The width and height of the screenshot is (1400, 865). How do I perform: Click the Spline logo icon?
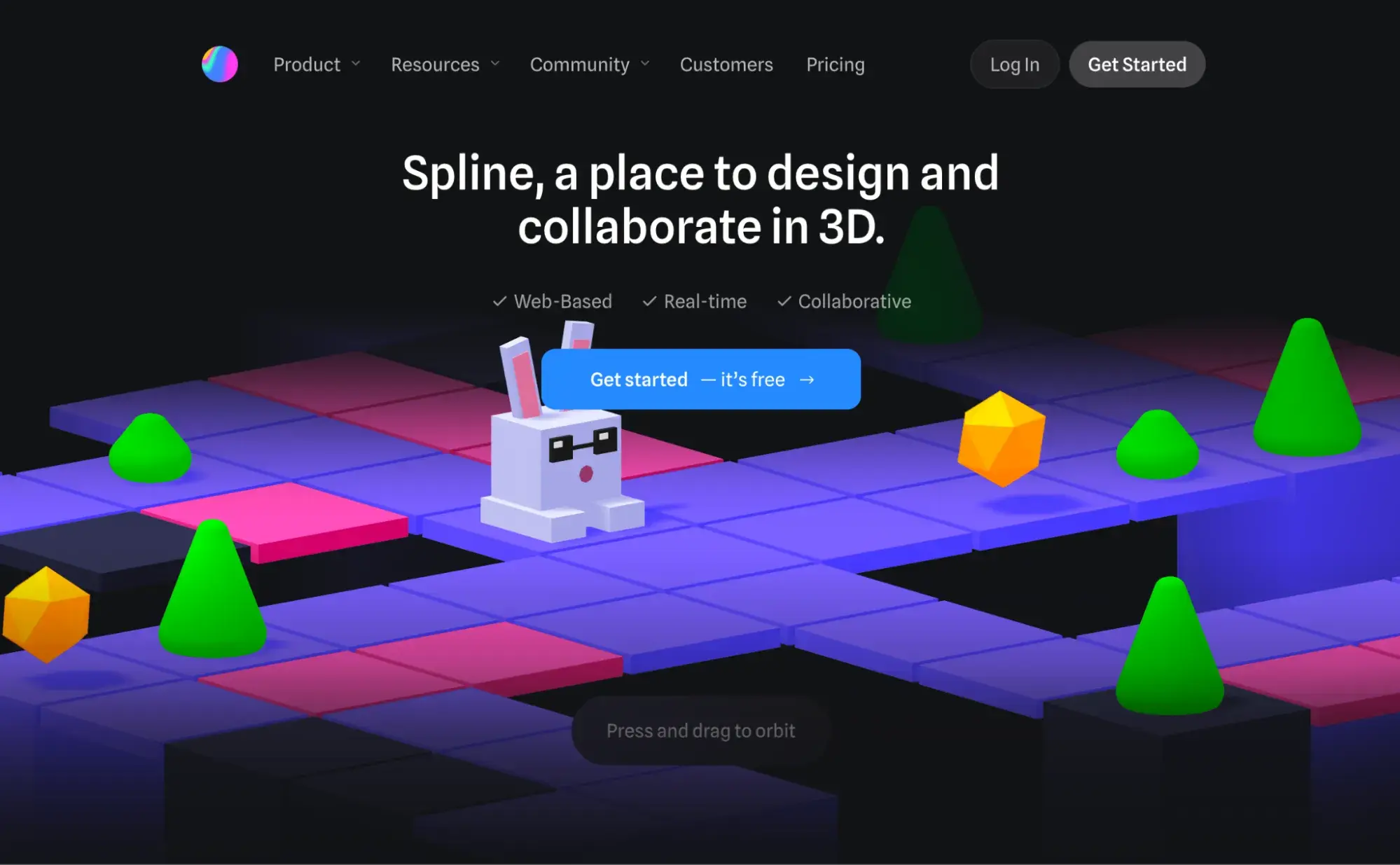point(219,63)
